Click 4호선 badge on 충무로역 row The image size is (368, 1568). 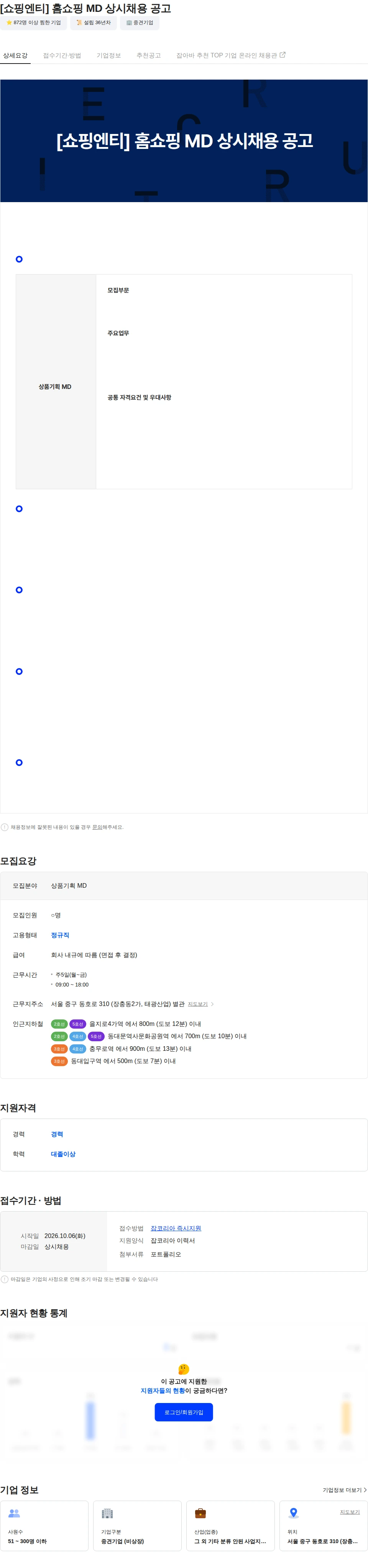(77, 1049)
